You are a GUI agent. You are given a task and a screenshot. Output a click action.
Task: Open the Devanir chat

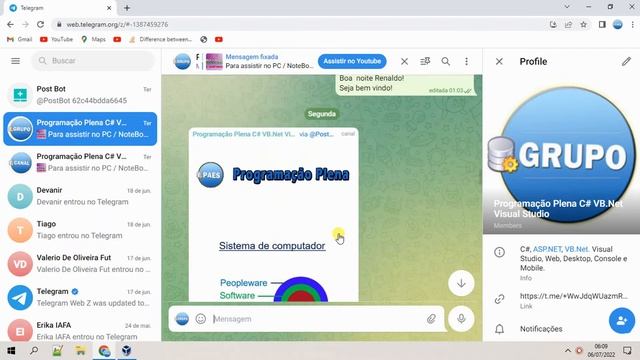click(80, 196)
